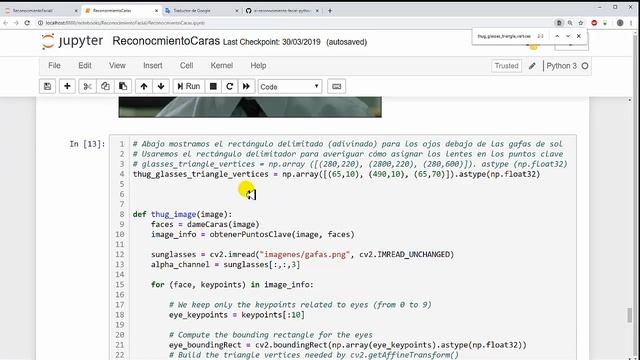
Task: Open the Chrome three-dot menu
Action: coord(631,23)
